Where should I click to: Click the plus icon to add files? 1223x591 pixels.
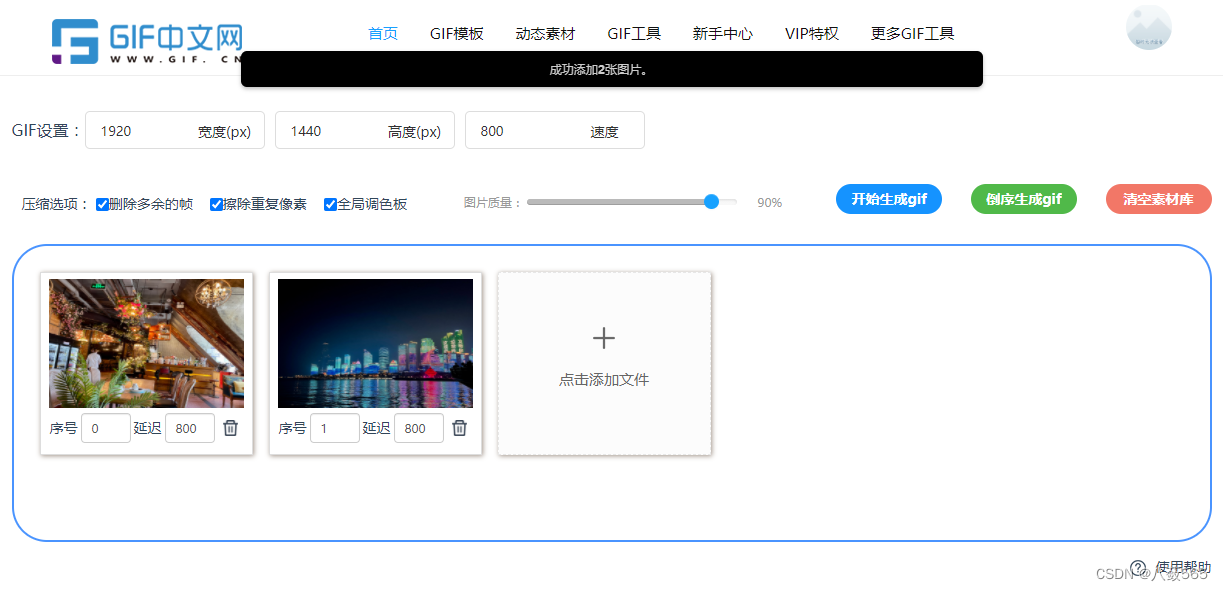click(x=603, y=338)
